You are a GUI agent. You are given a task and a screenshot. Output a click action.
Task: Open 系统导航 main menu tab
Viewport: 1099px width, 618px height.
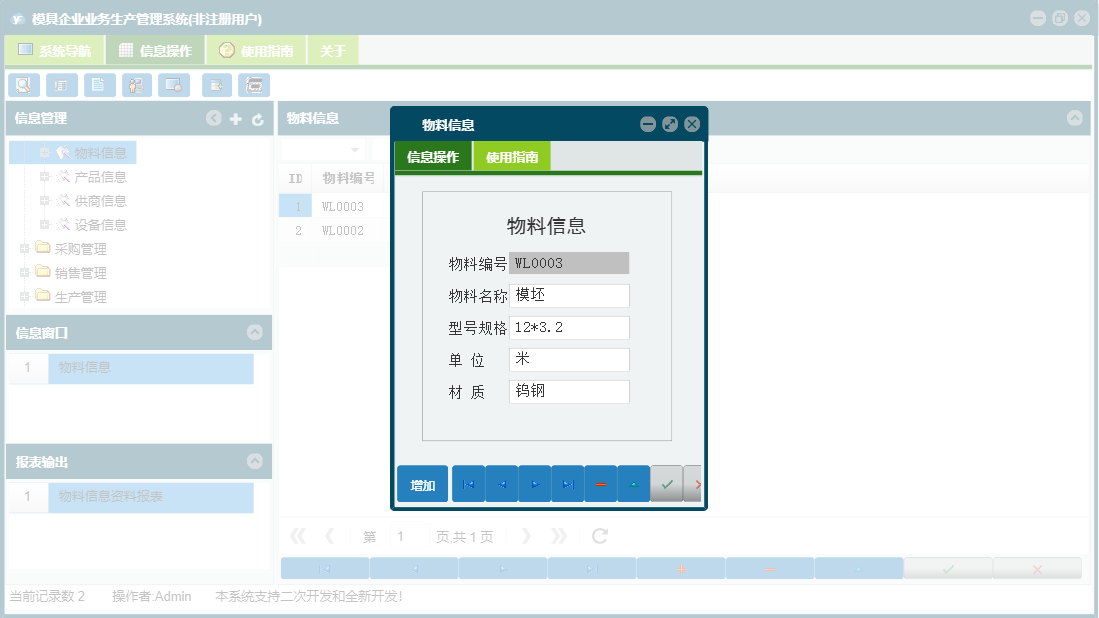pos(55,50)
